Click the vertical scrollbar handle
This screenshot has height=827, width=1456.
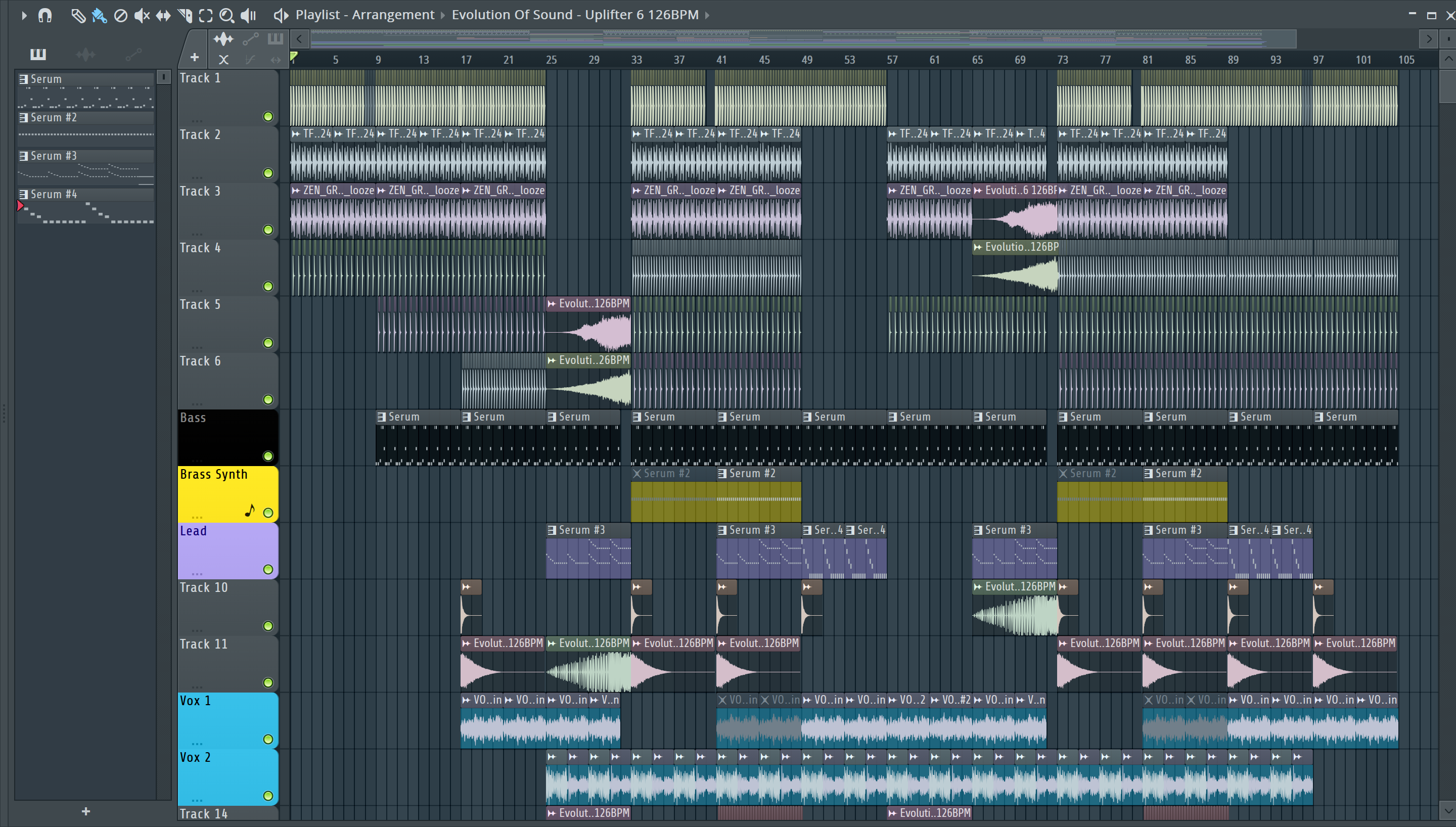pyautogui.click(x=1447, y=85)
